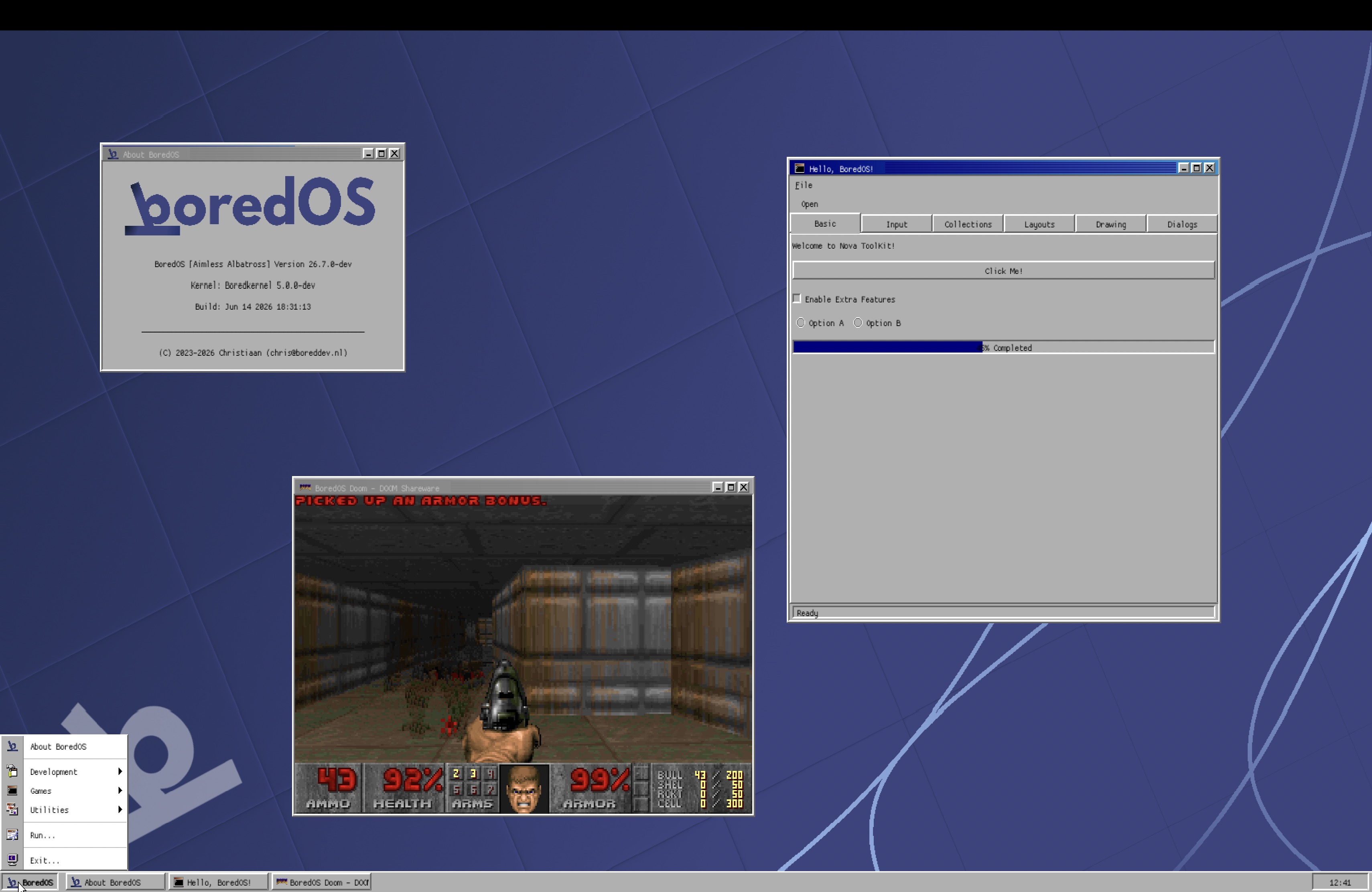Choose Run... from start menu
This screenshot has height=892, width=1372.
pos(64,835)
